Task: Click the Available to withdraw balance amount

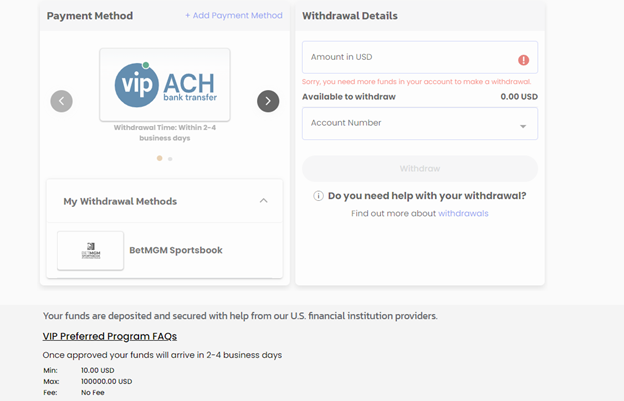Action: pyautogui.click(x=519, y=97)
